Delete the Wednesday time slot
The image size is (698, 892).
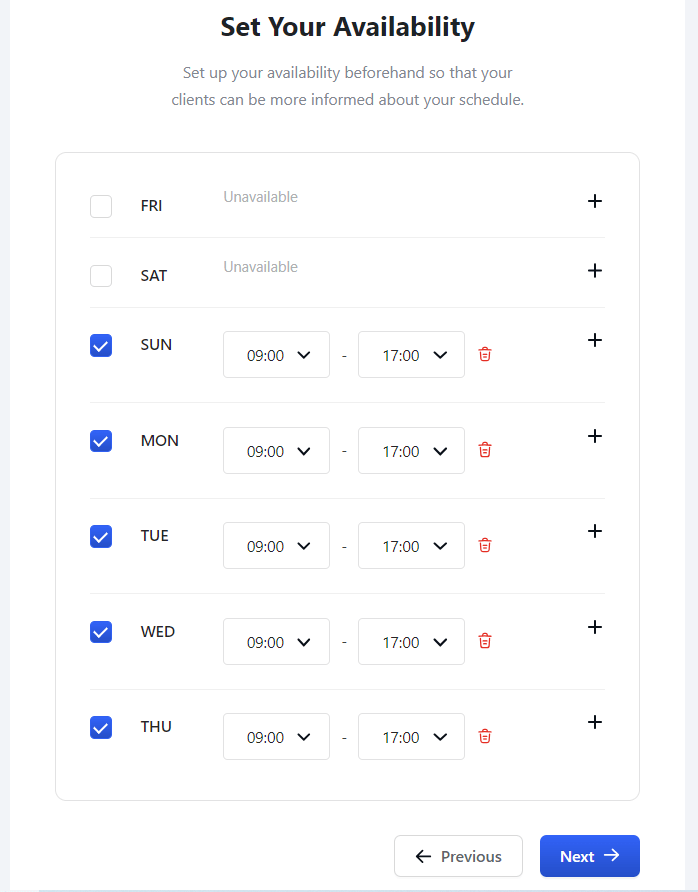tap(485, 641)
